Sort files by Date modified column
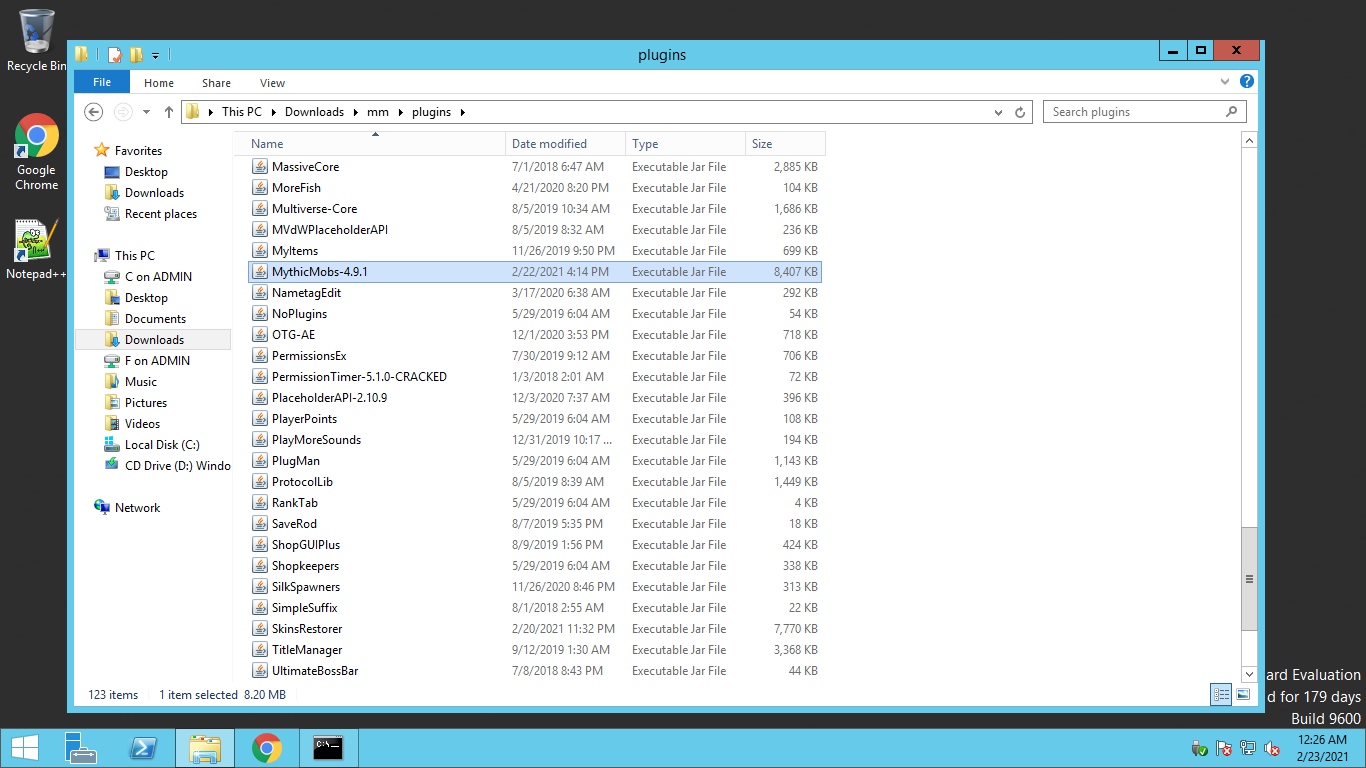 pos(550,144)
